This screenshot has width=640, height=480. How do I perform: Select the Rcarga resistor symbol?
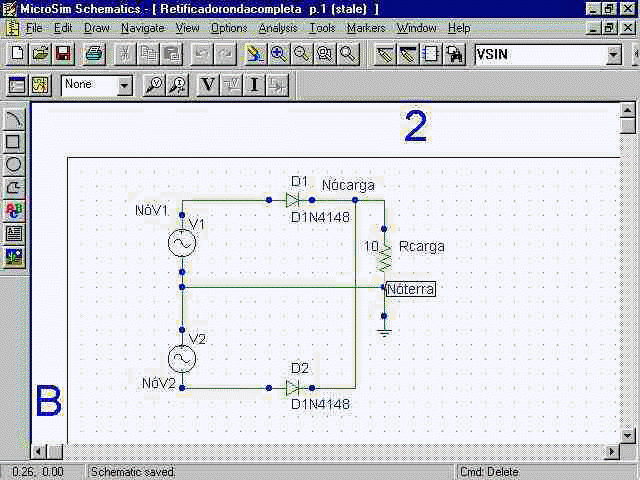click(x=384, y=256)
